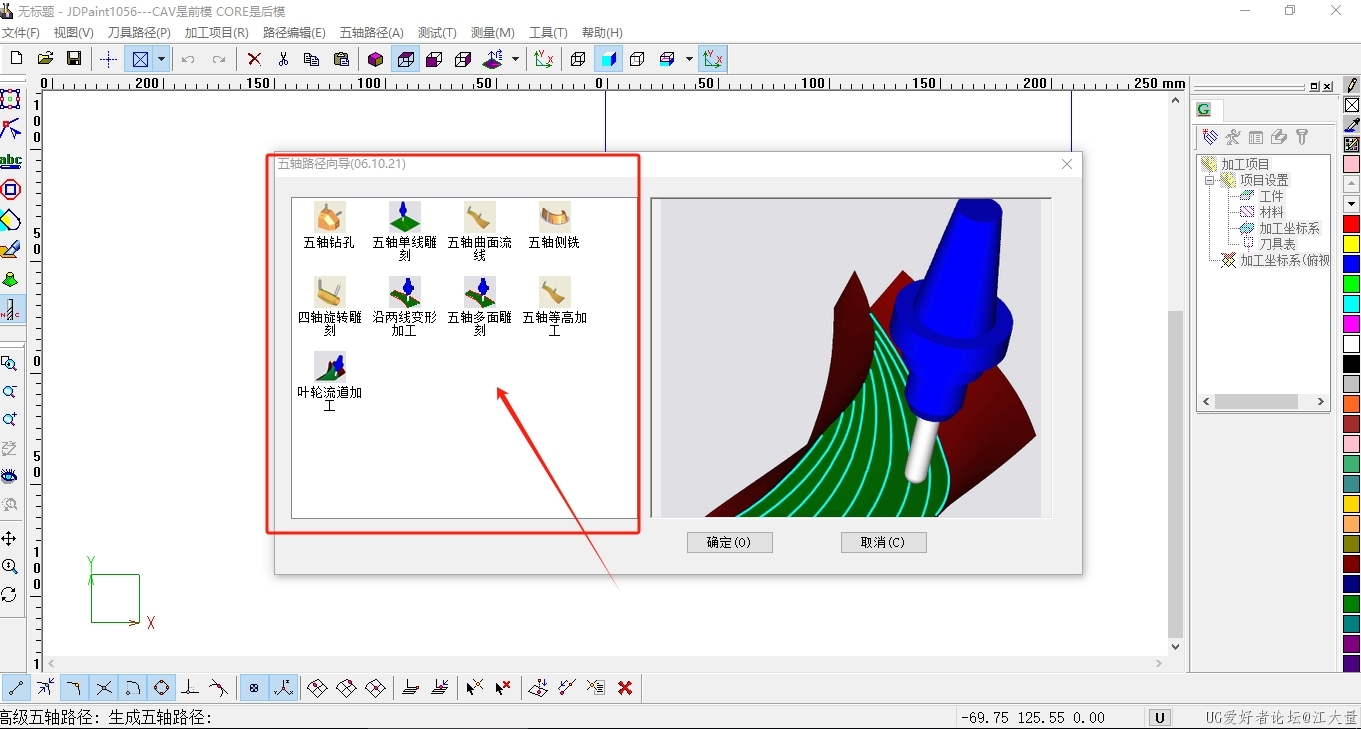Pick the red color swatch
The width and height of the screenshot is (1361, 729).
(1351, 224)
